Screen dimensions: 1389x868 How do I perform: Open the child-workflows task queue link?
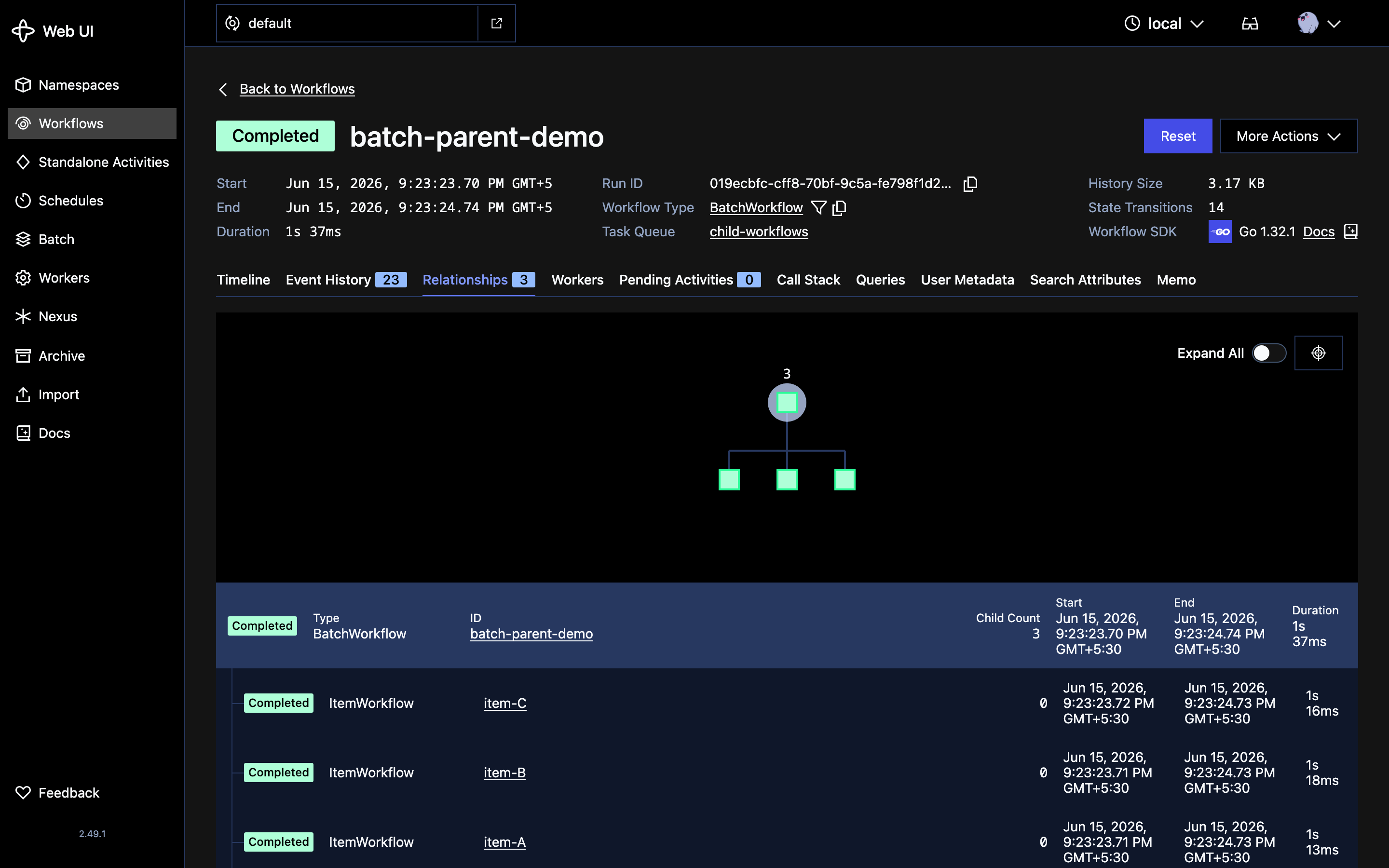759,232
